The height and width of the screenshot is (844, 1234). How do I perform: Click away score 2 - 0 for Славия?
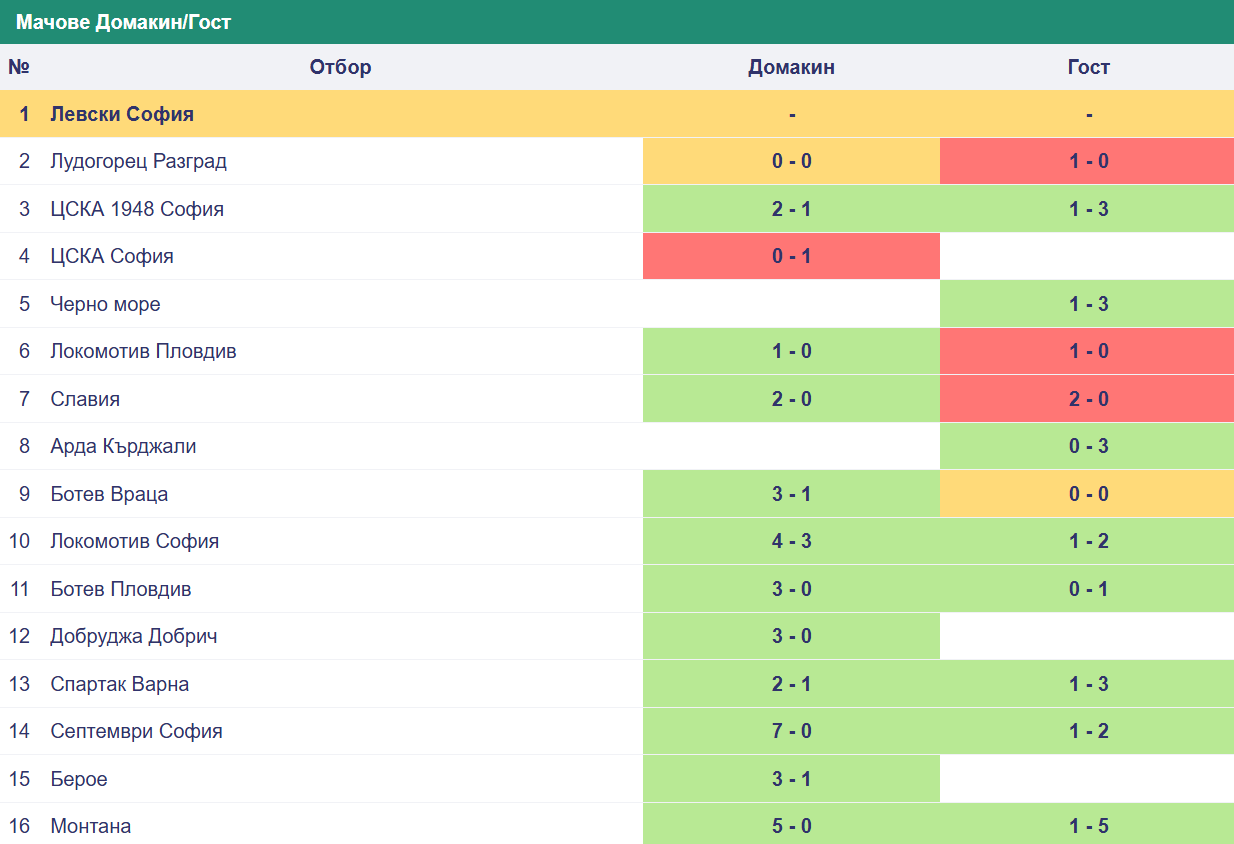click(x=1088, y=399)
